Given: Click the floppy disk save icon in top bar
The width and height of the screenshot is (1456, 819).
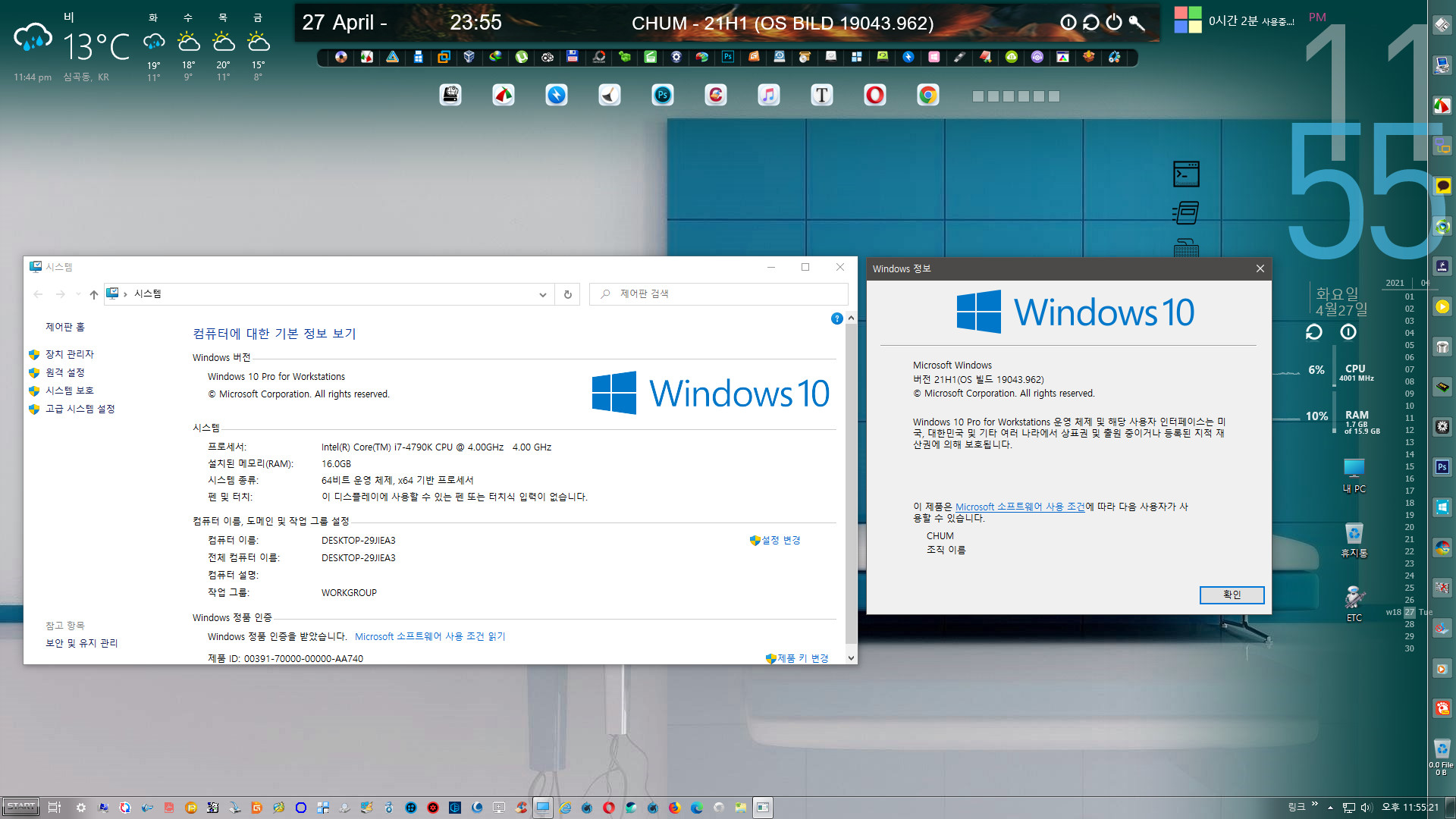Looking at the screenshot, I should [x=573, y=57].
